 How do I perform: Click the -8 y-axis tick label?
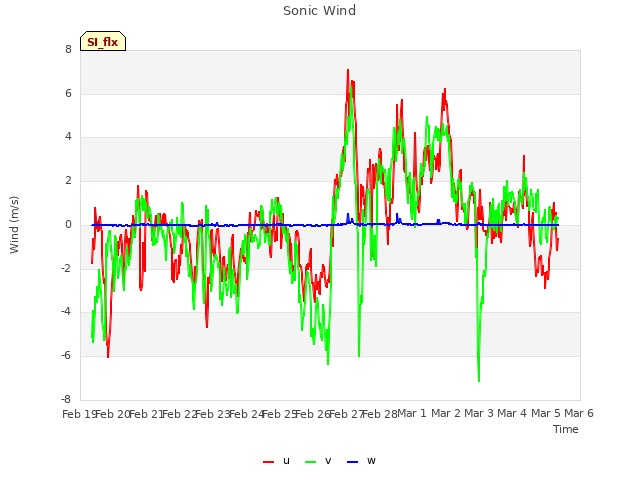tap(66, 399)
